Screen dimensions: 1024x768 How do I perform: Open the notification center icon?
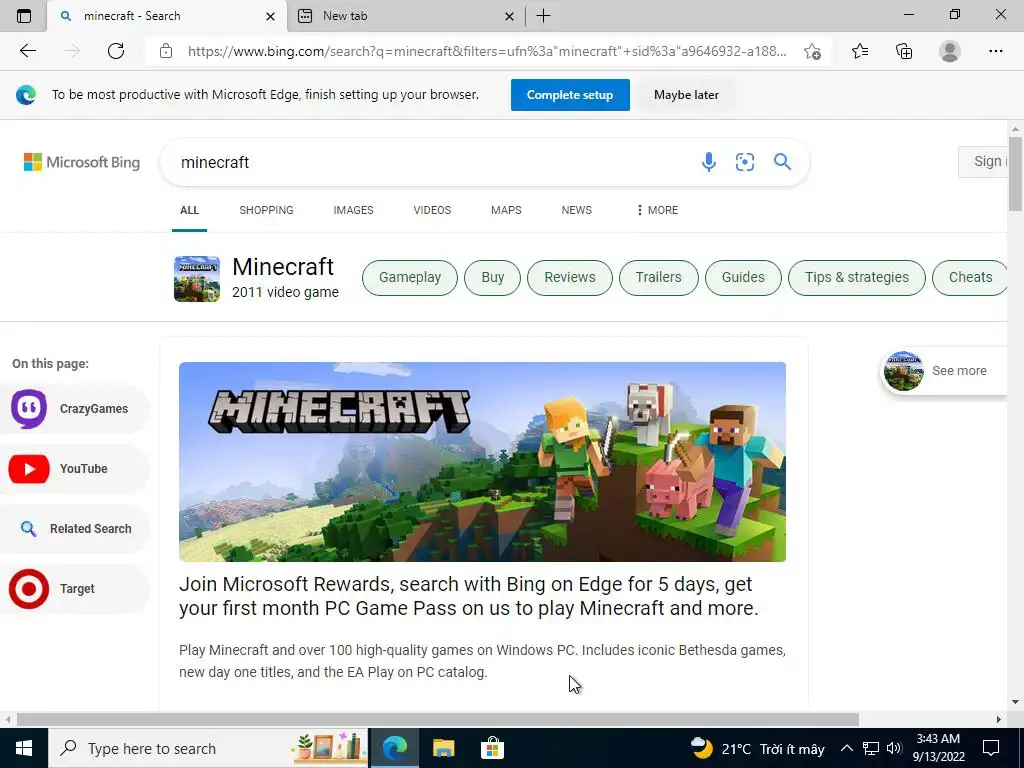991,748
